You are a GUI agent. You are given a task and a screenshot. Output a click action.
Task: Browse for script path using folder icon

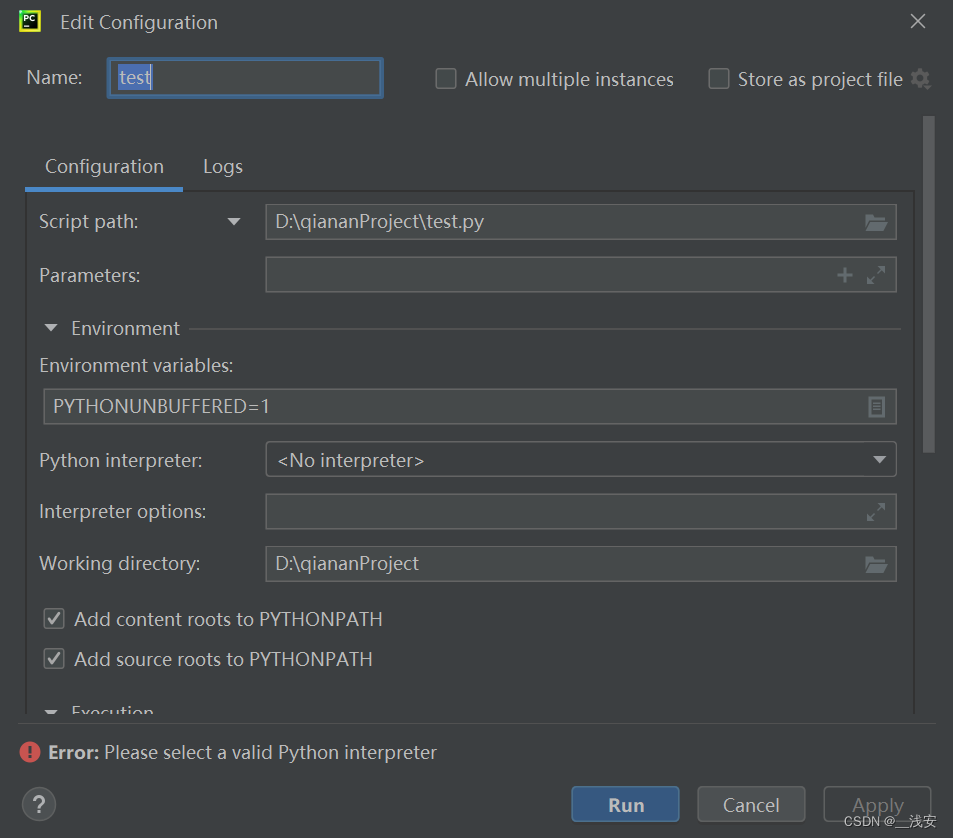pyautogui.click(x=876, y=223)
